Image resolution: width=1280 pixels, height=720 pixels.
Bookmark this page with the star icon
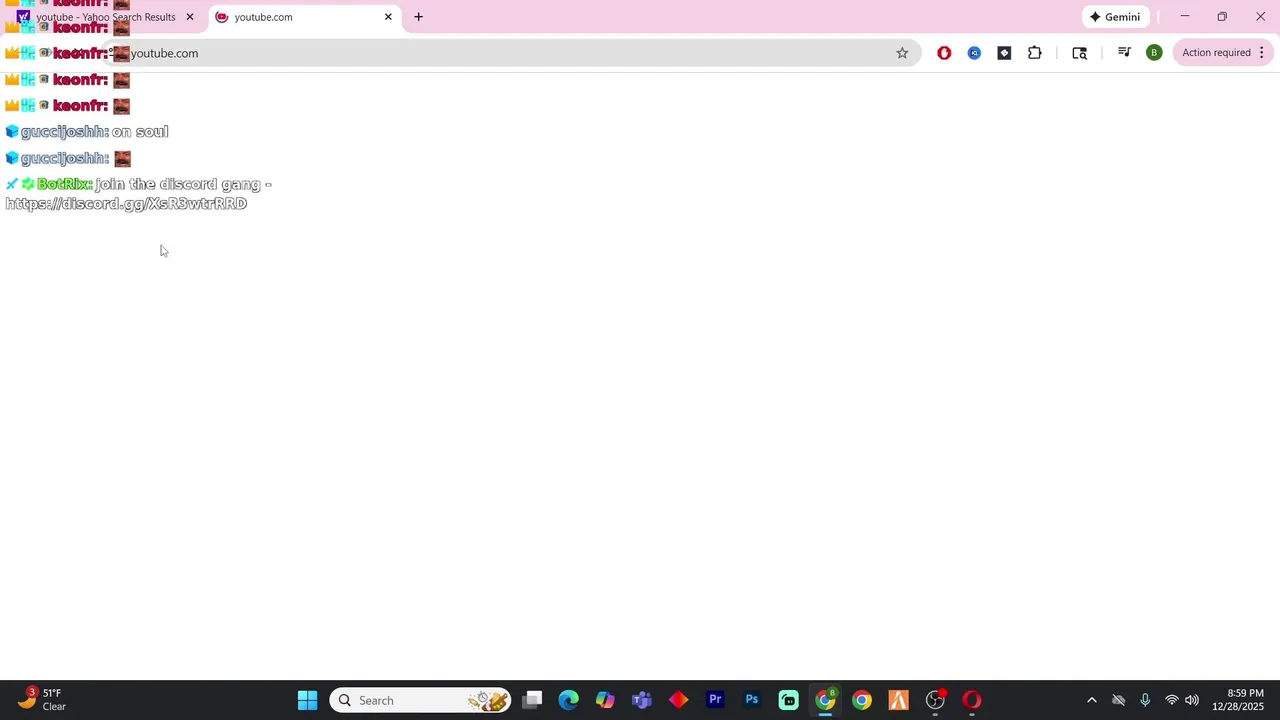(902, 53)
